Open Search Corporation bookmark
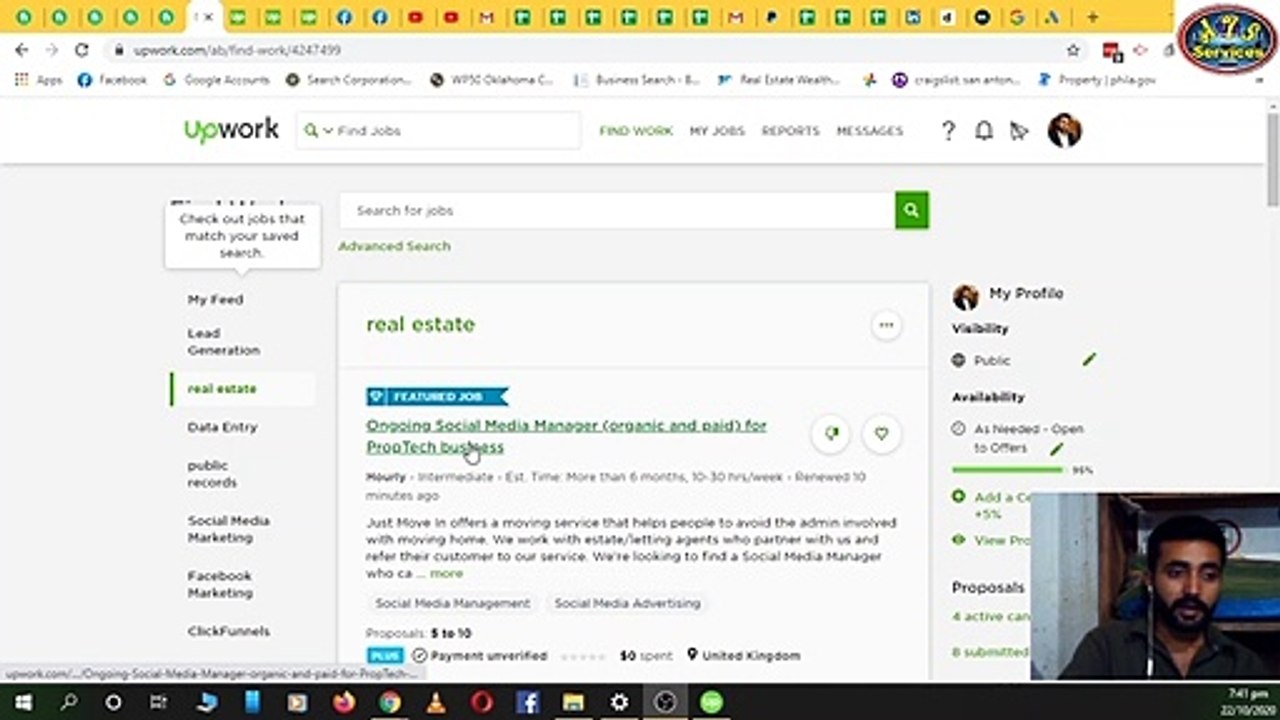 coord(348,80)
